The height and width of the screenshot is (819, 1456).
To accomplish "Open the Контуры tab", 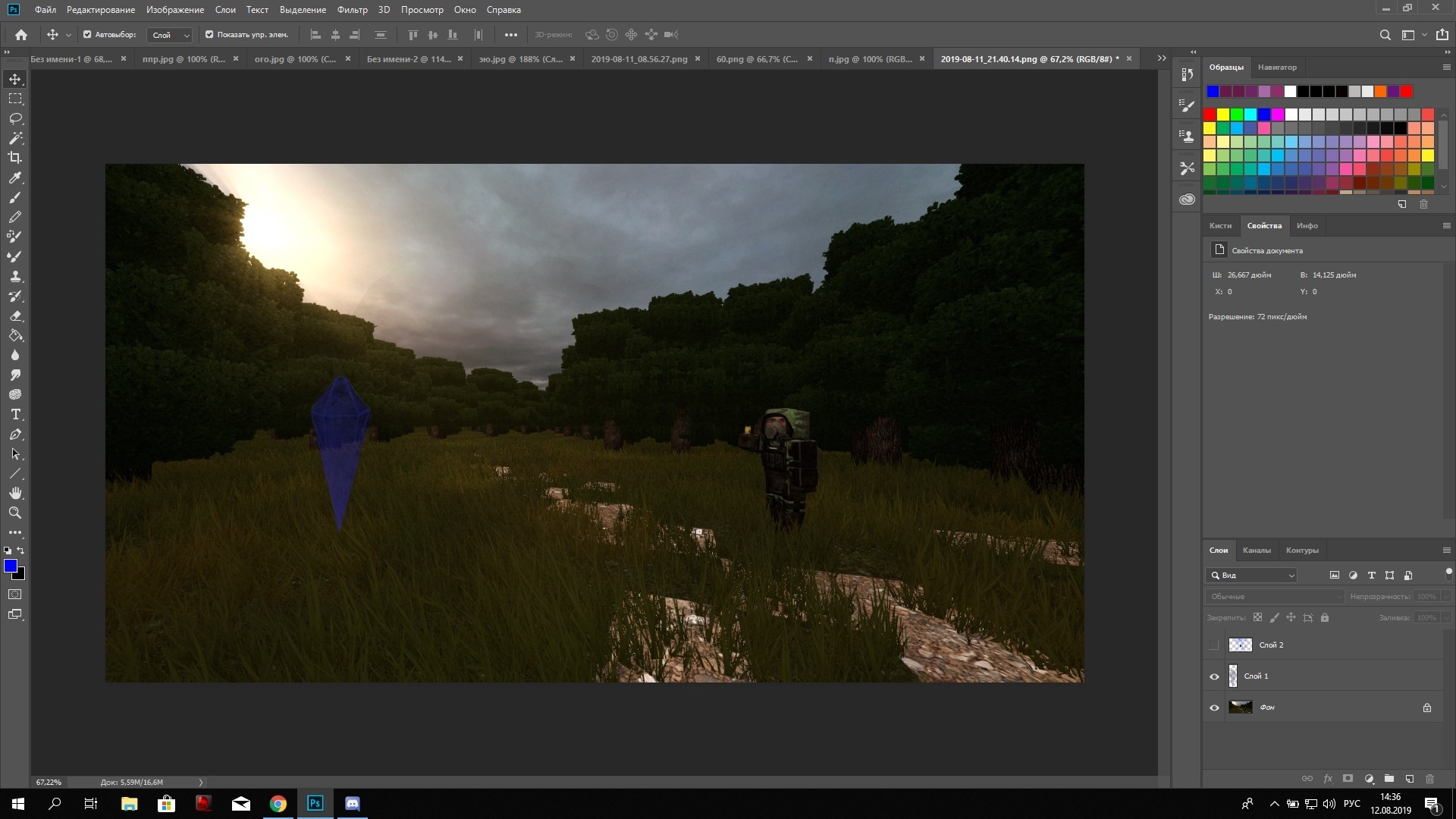I will pyautogui.click(x=1302, y=551).
